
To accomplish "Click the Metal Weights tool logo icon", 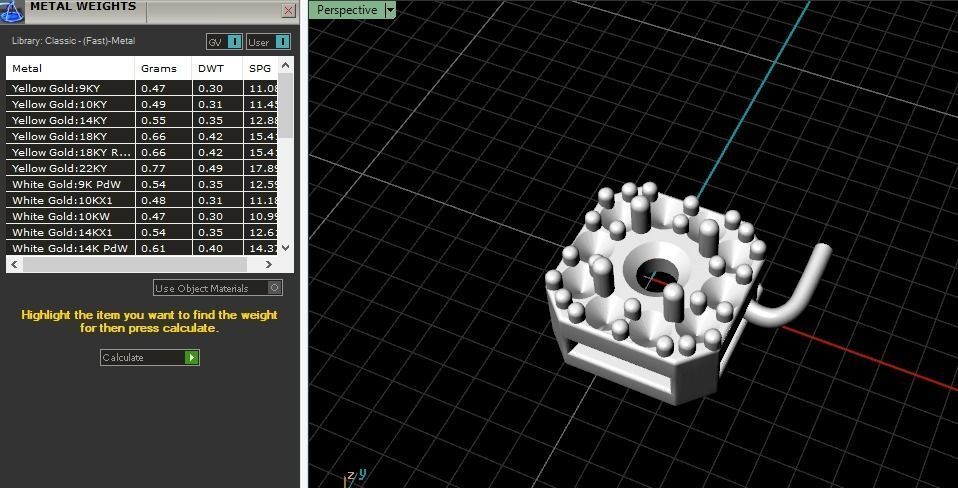I will [x=12, y=10].
